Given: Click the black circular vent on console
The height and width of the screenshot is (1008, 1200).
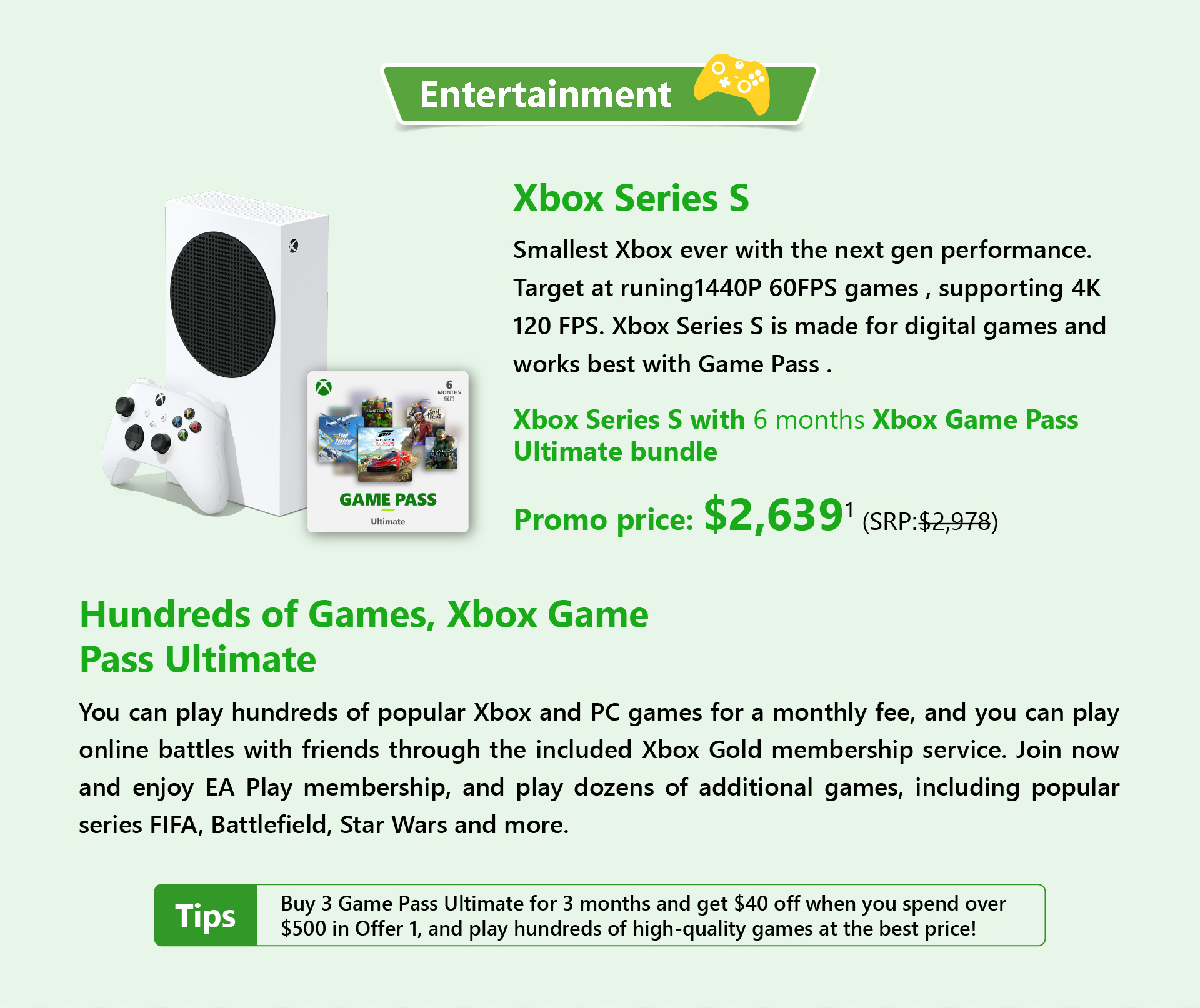Looking at the screenshot, I should point(222,305).
